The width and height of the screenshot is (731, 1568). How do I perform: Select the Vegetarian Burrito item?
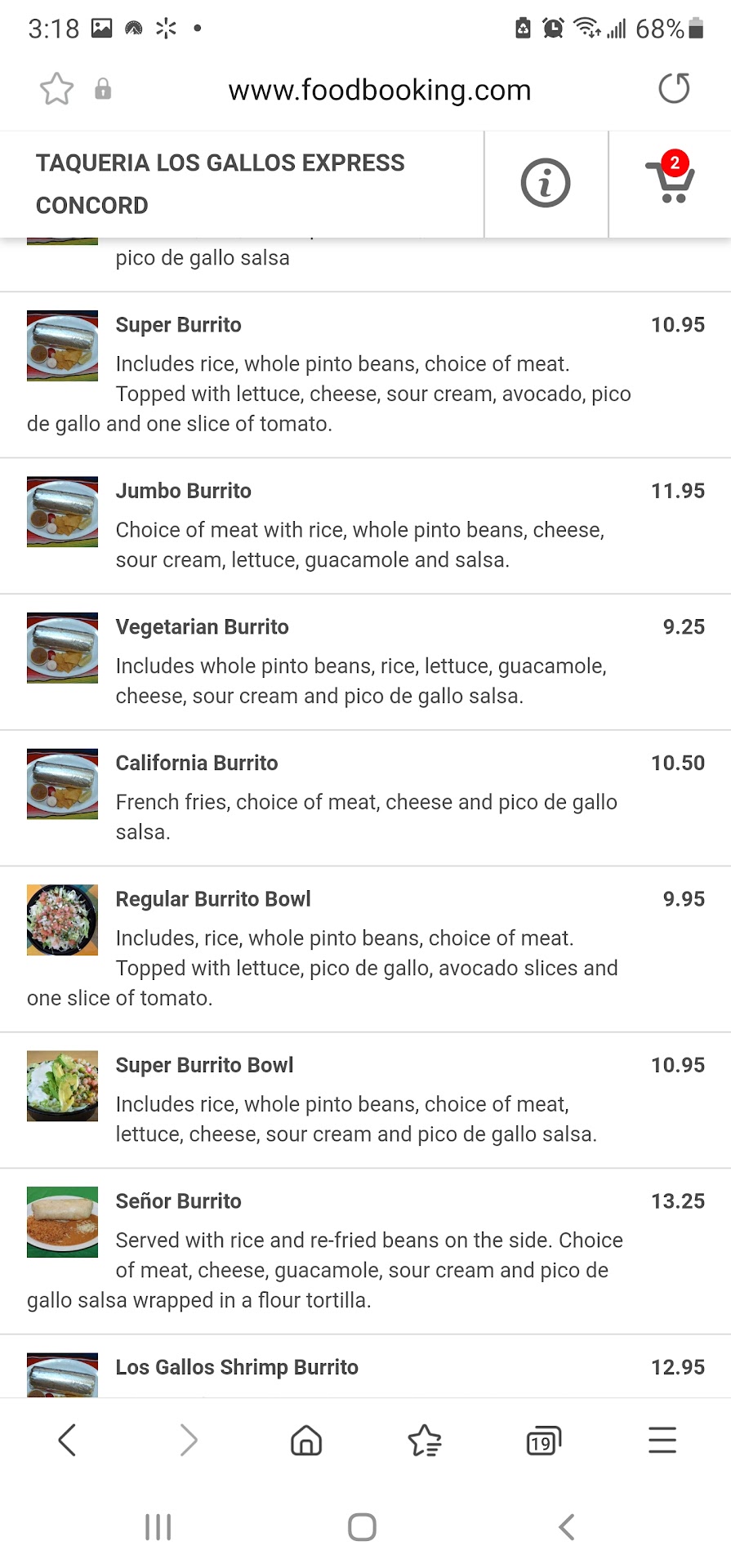click(x=202, y=627)
